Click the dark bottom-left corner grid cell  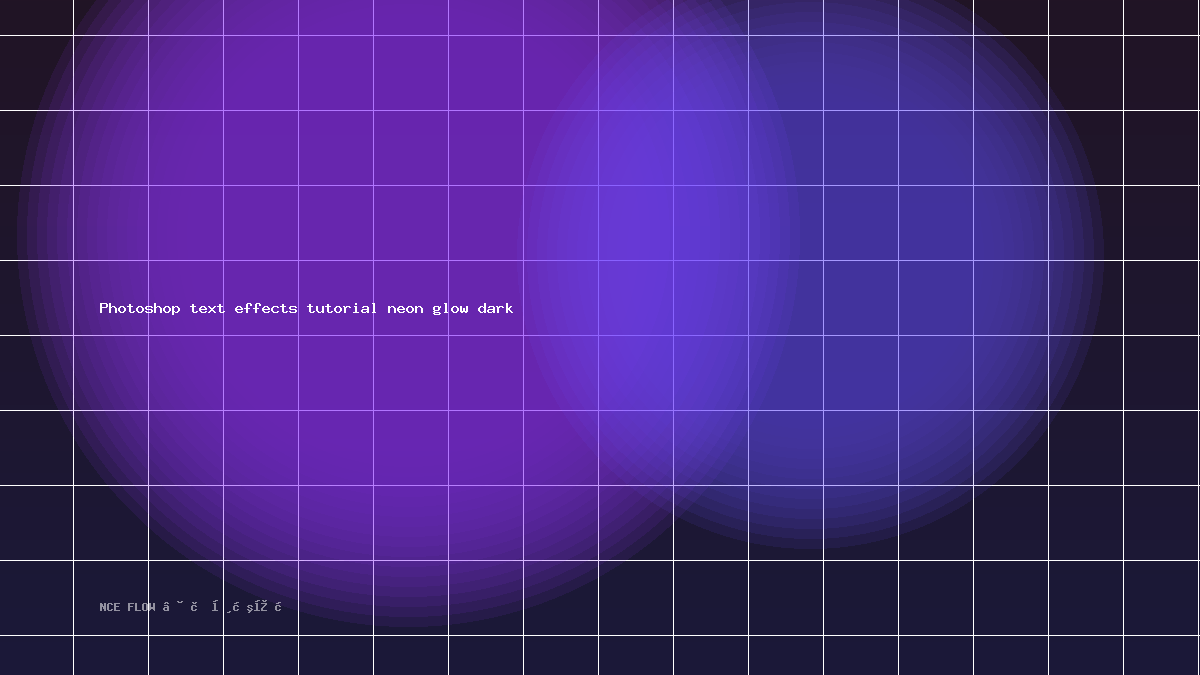(x=36, y=655)
